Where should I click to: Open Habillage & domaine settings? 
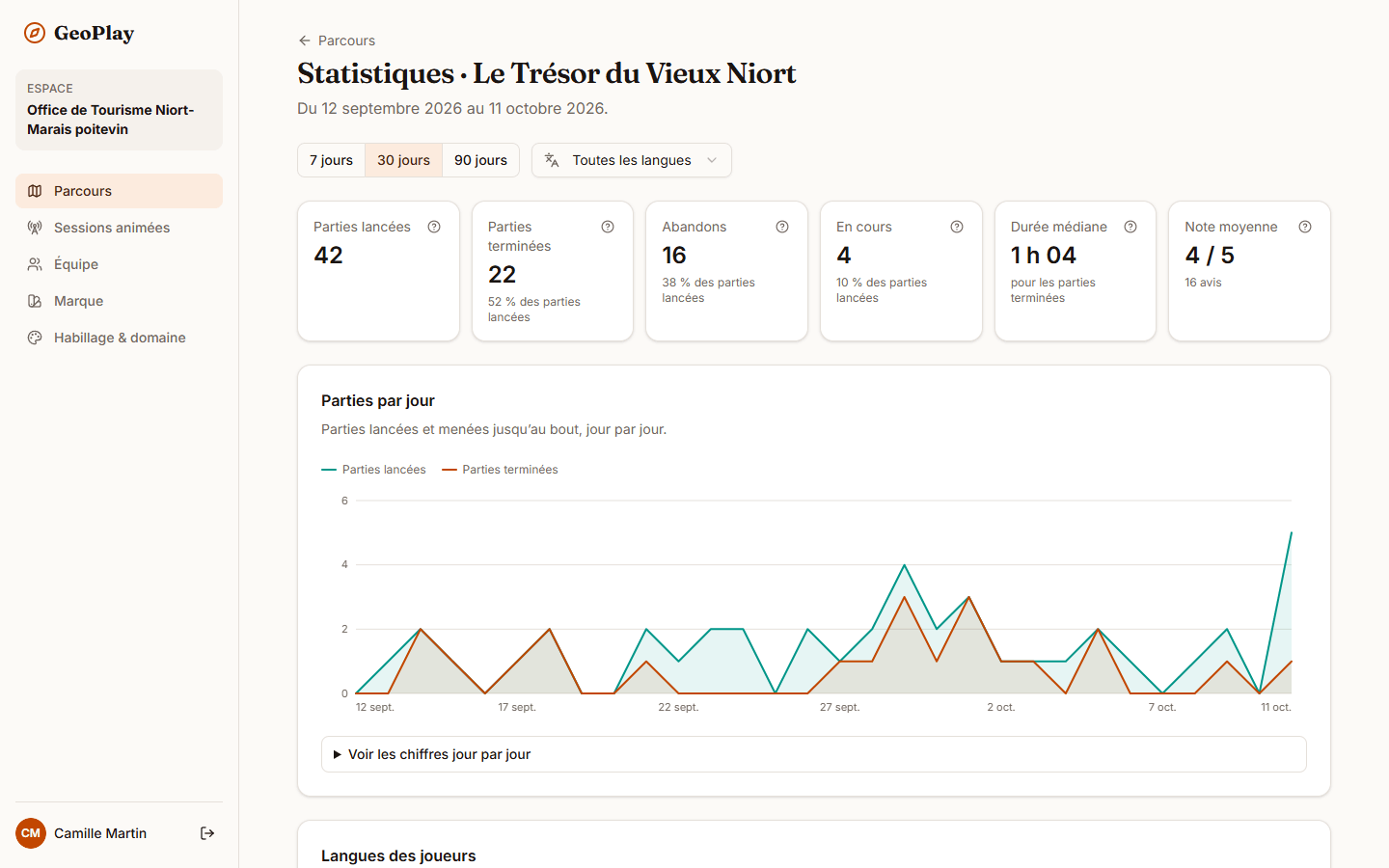click(x=119, y=338)
